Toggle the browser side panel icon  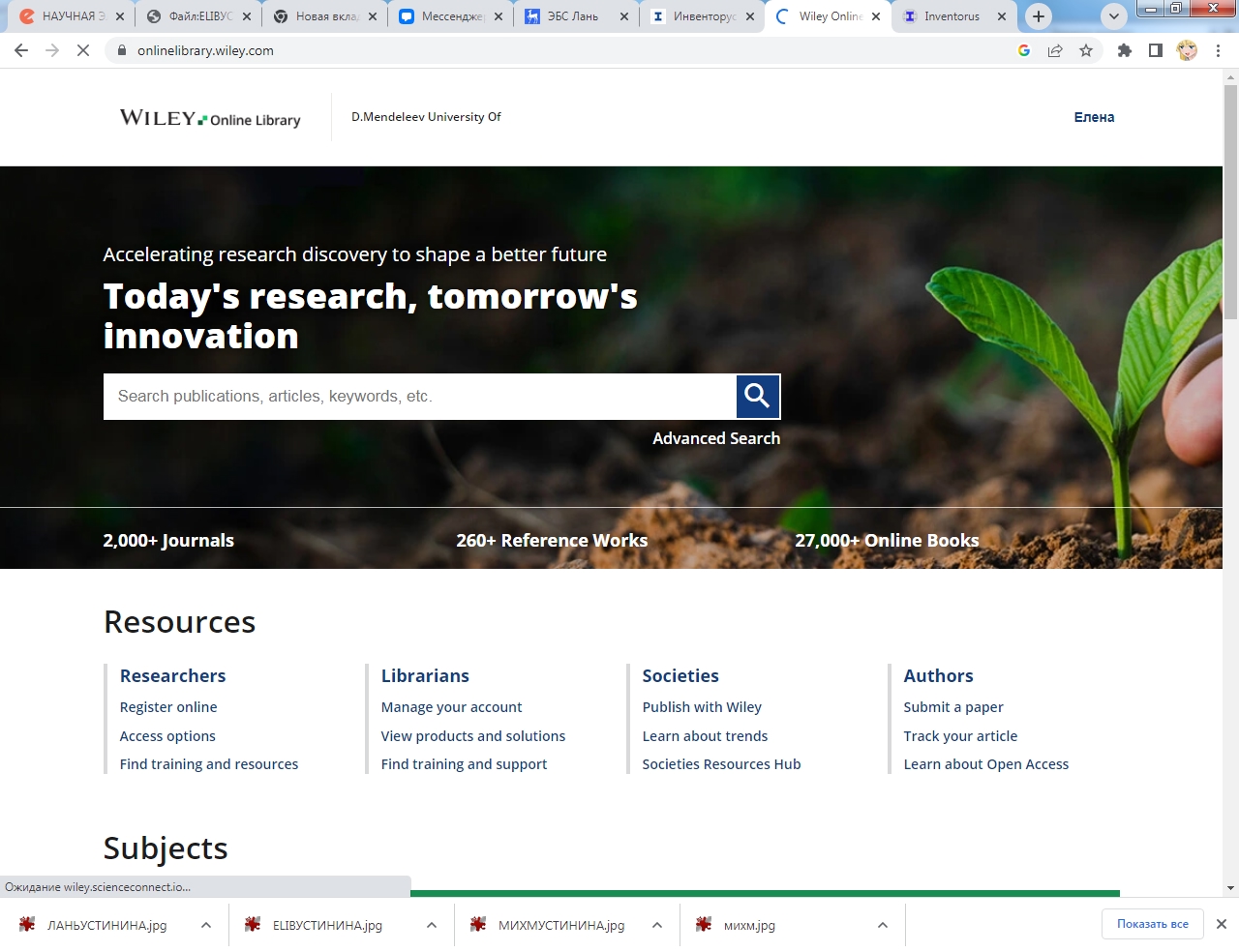coord(1155,50)
